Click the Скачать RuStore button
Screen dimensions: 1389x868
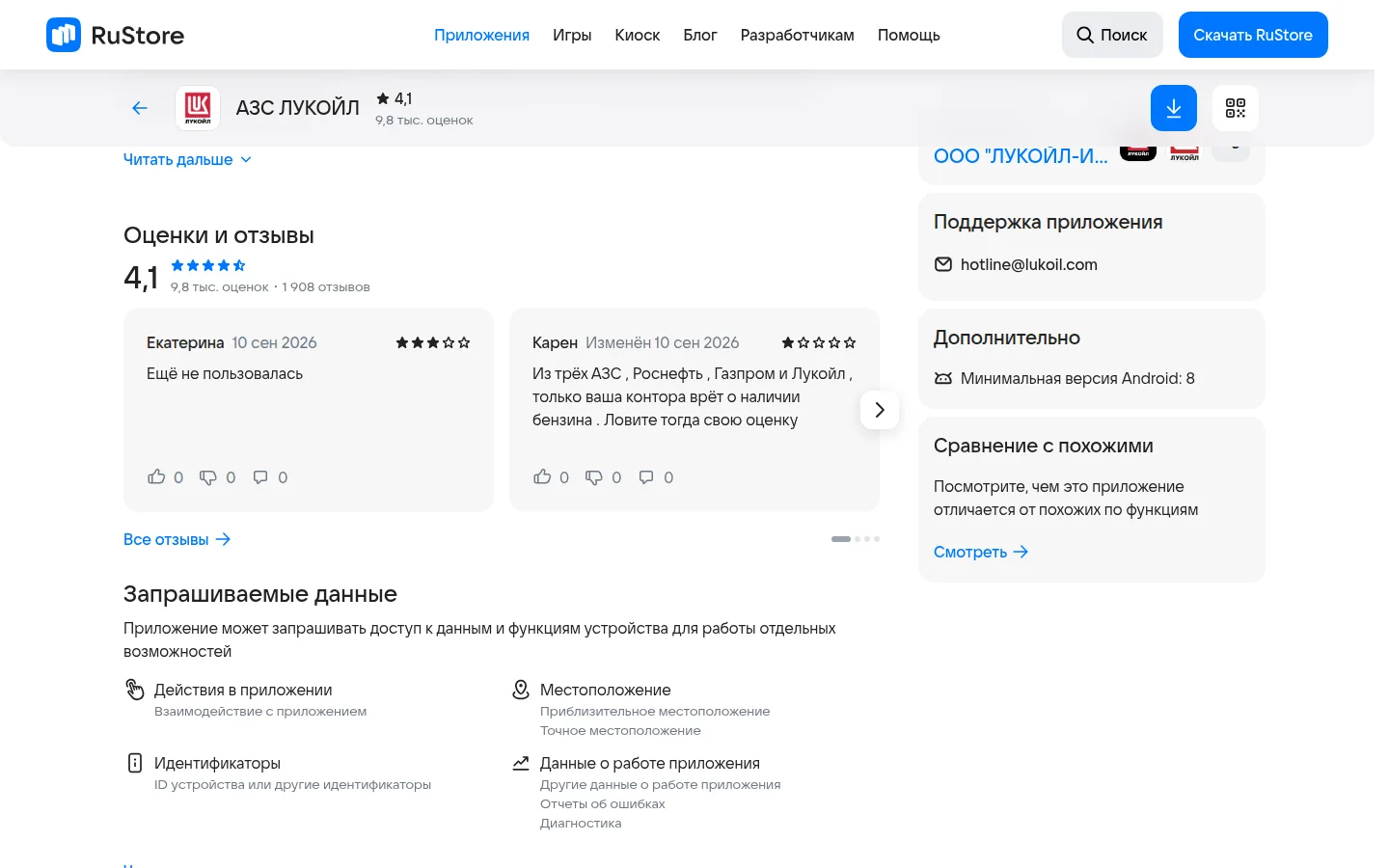coord(1253,35)
